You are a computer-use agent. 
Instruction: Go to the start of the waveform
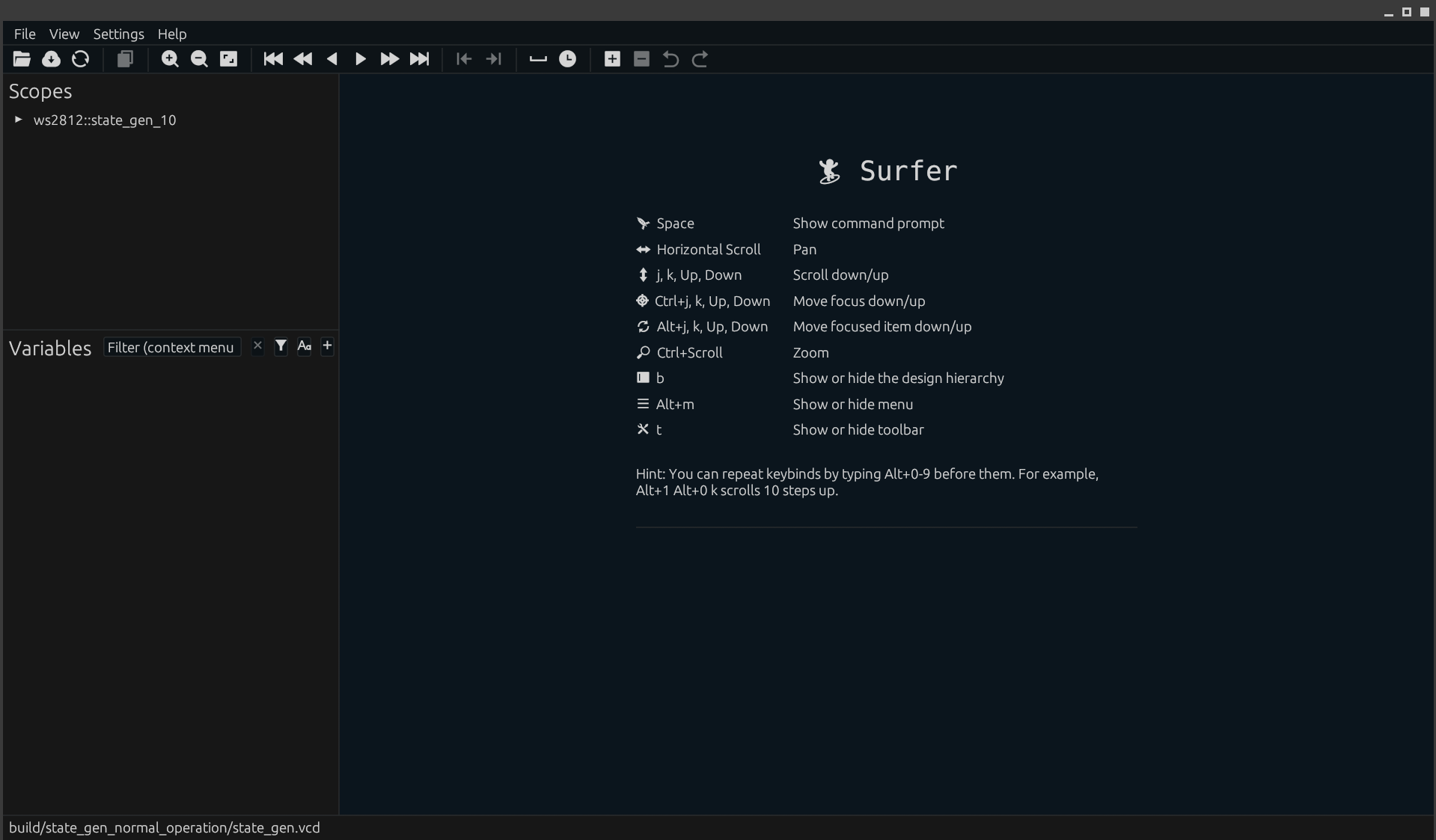tap(273, 59)
